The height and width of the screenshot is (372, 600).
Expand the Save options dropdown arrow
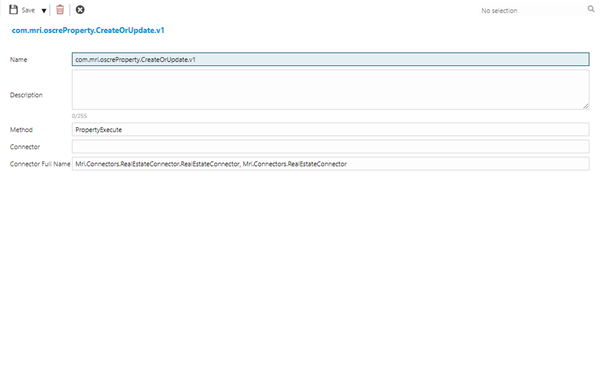tap(44, 11)
